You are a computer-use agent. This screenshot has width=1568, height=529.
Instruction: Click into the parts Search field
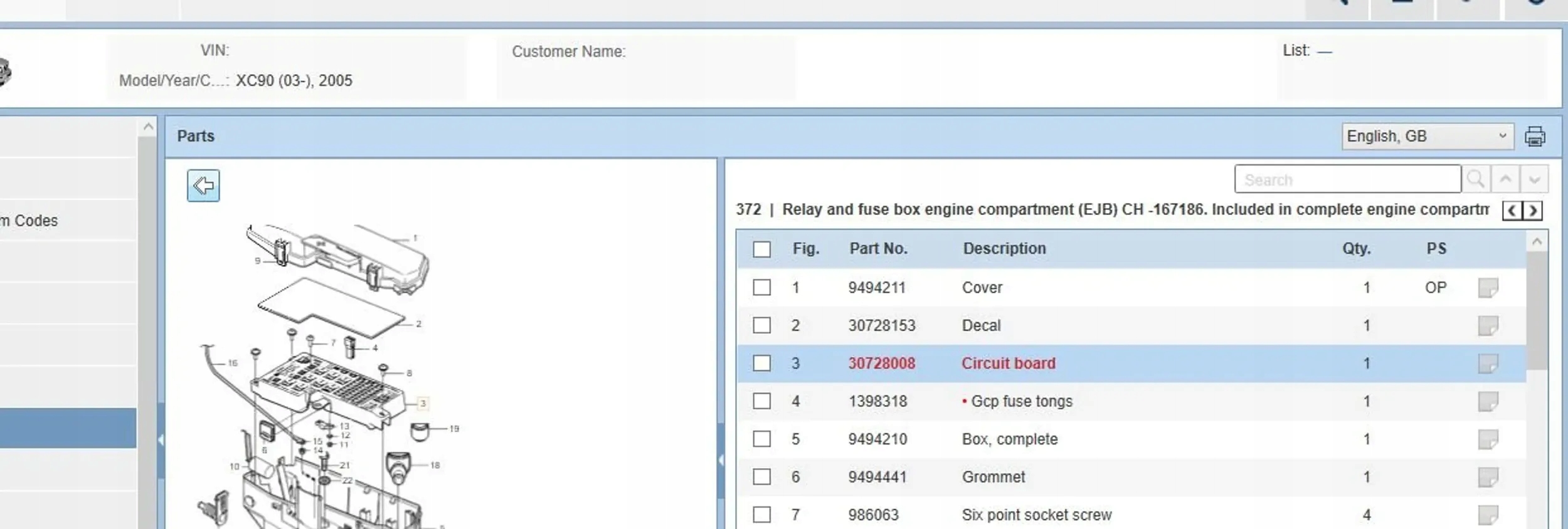[1347, 180]
